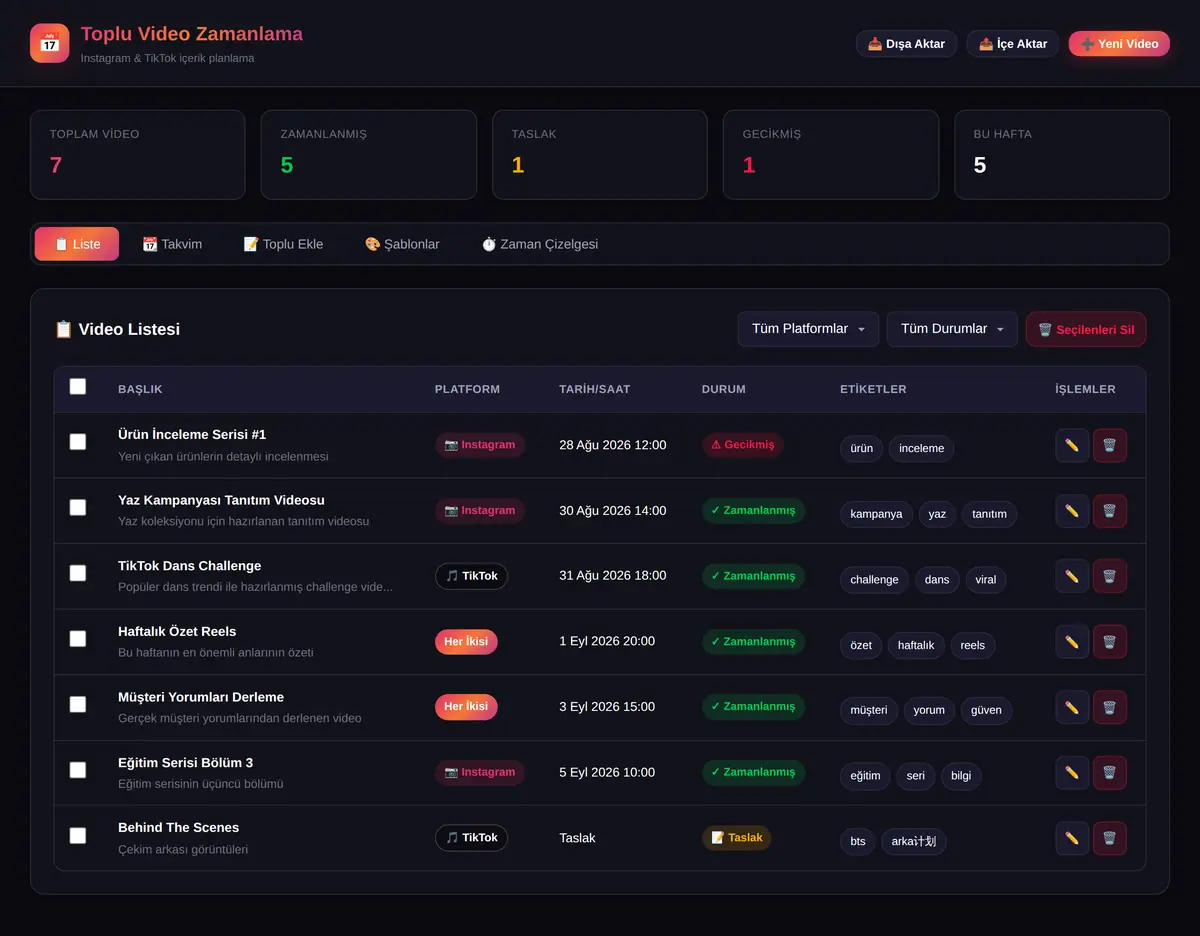Show the Zaman Çizelgesi tab
Viewport: 1200px width, 936px height.
click(x=540, y=244)
